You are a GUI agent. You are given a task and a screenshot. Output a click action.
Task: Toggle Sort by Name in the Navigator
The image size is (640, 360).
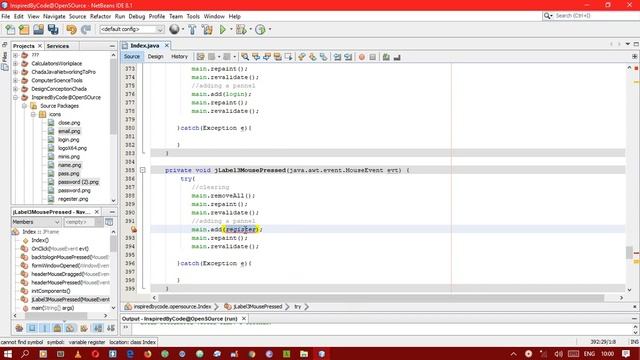pyautogui.click(x=98, y=328)
